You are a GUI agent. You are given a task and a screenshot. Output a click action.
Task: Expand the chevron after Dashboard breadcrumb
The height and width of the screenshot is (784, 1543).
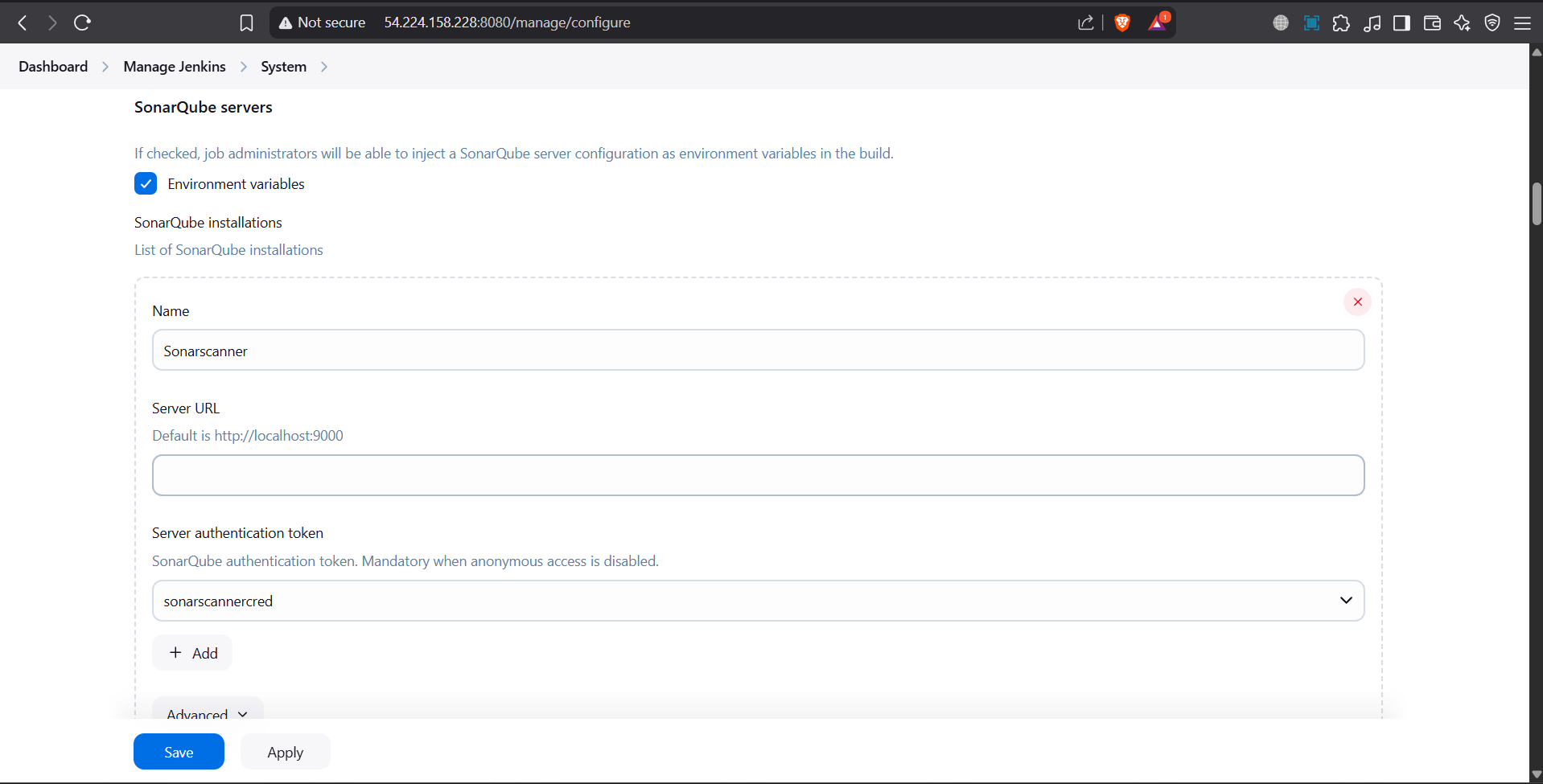coord(105,67)
